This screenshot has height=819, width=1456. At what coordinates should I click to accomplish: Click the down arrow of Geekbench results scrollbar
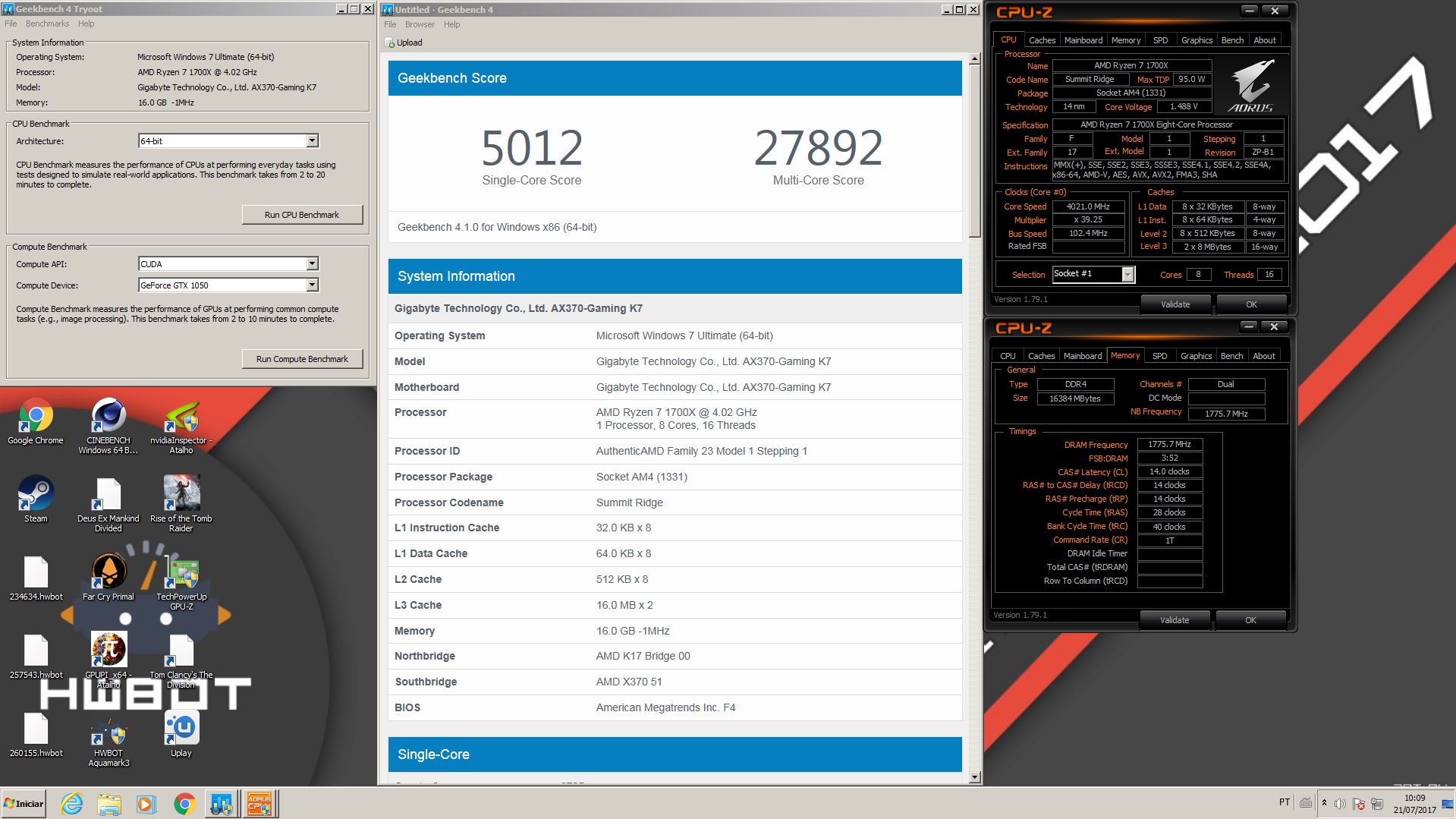click(975, 777)
